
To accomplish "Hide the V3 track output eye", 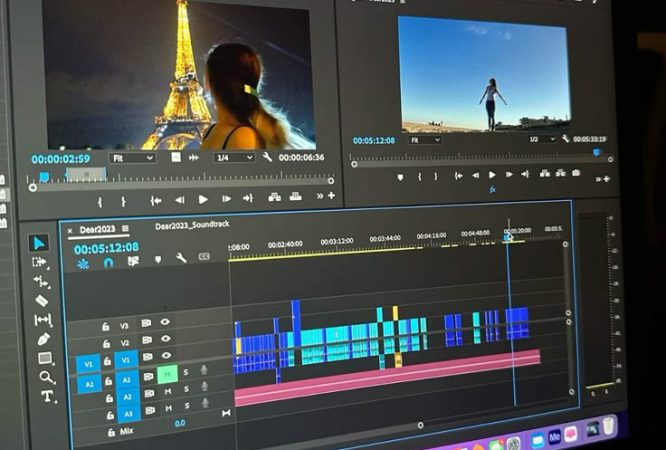I will click(x=165, y=323).
